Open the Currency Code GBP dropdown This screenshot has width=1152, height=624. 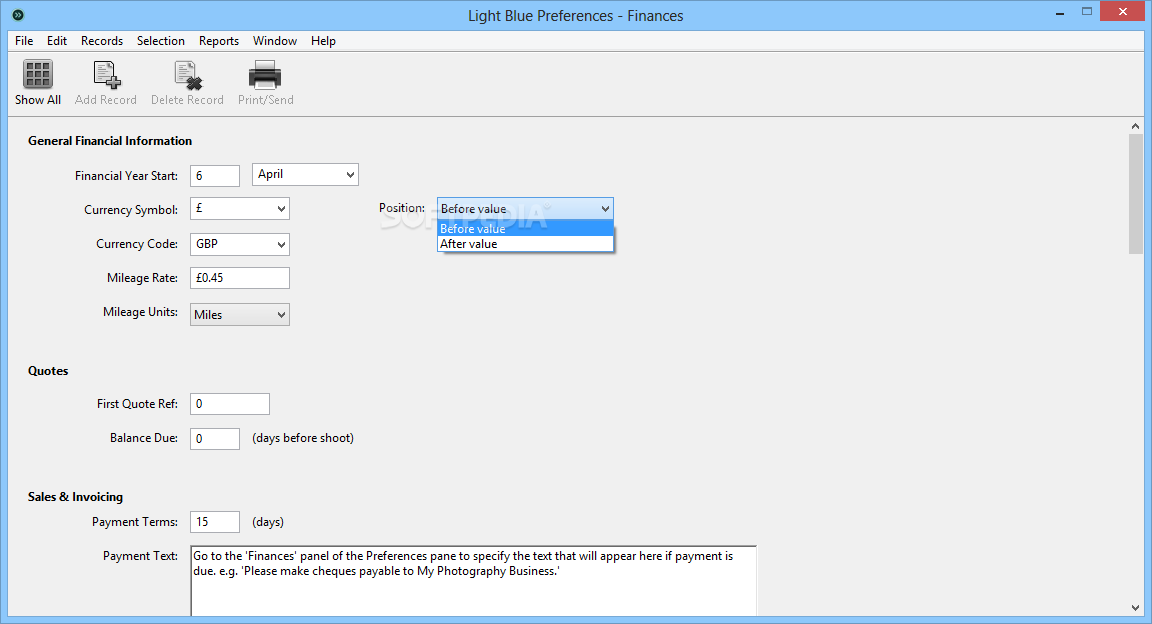coord(240,244)
